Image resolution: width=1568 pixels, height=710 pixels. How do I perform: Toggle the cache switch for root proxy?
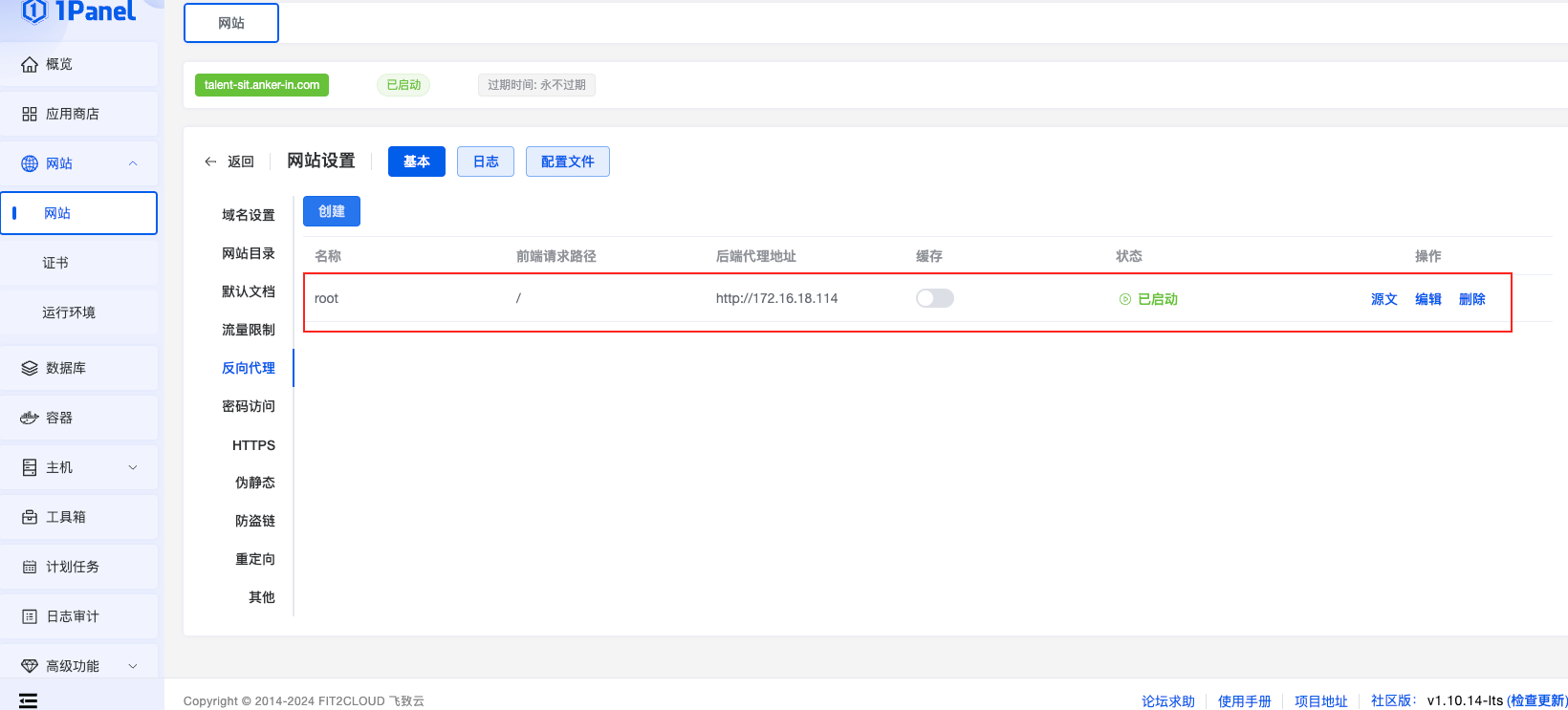934,298
